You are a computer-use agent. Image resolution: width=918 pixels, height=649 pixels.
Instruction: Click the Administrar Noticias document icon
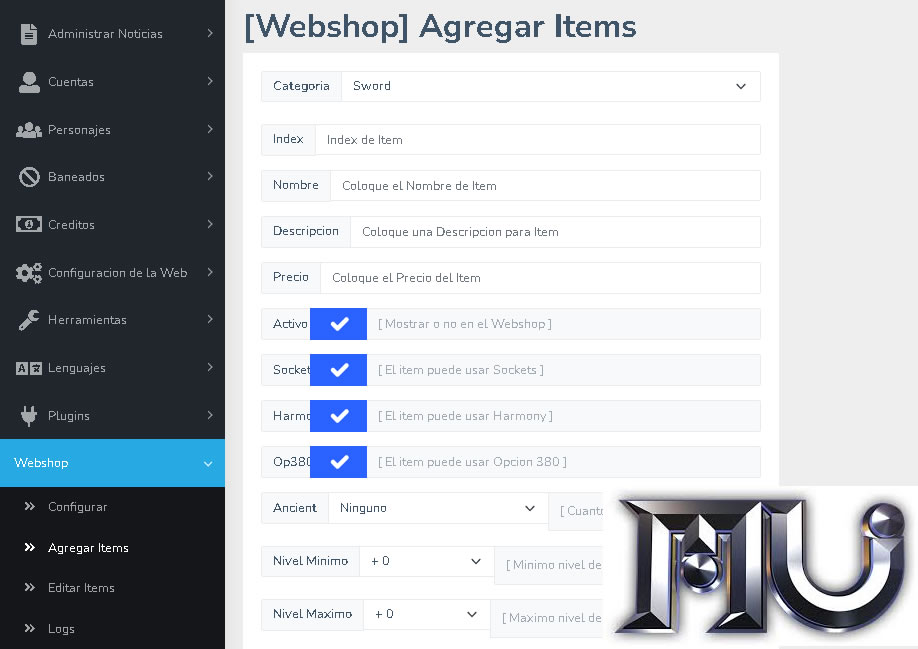29,34
